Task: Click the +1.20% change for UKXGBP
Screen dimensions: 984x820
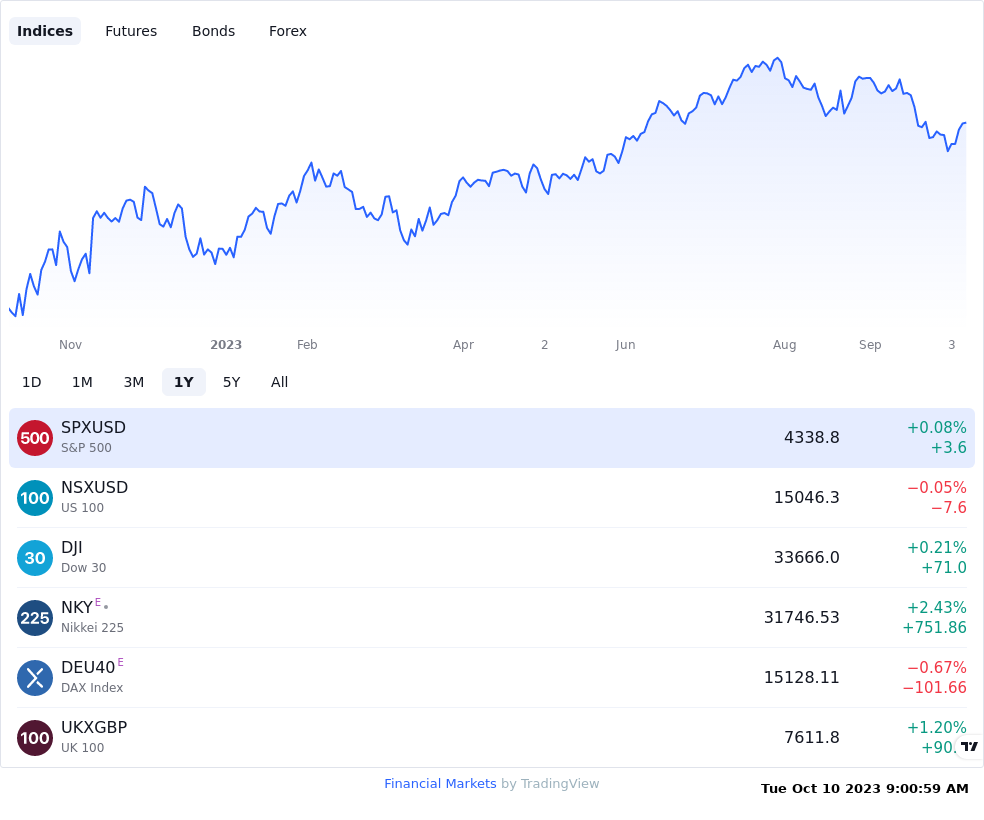Action: (936, 728)
